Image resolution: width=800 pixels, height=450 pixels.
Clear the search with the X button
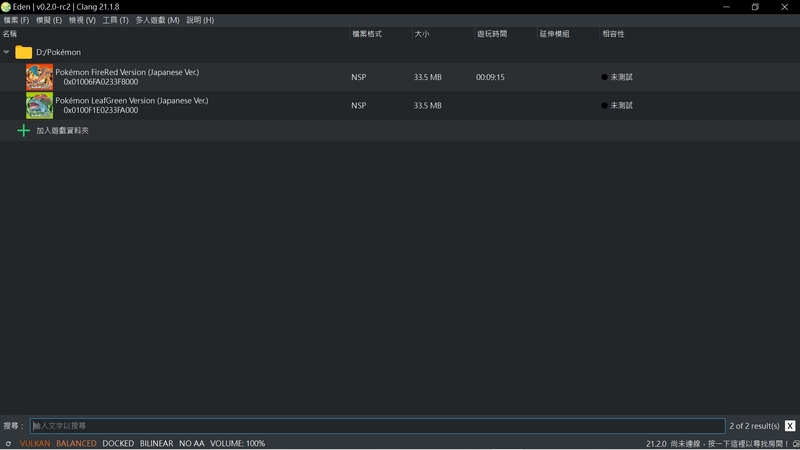(x=790, y=426)
